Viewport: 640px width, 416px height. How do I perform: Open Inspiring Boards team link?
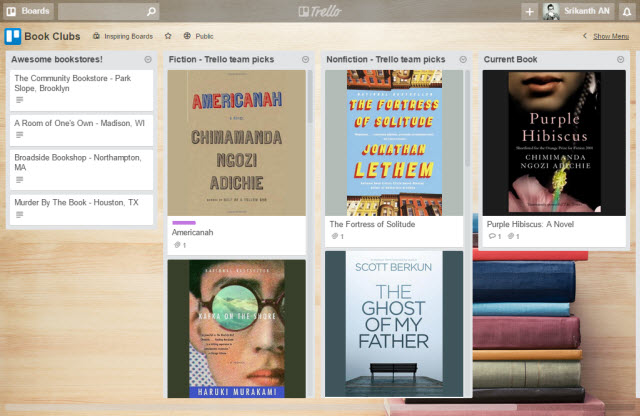pos(123,36)
